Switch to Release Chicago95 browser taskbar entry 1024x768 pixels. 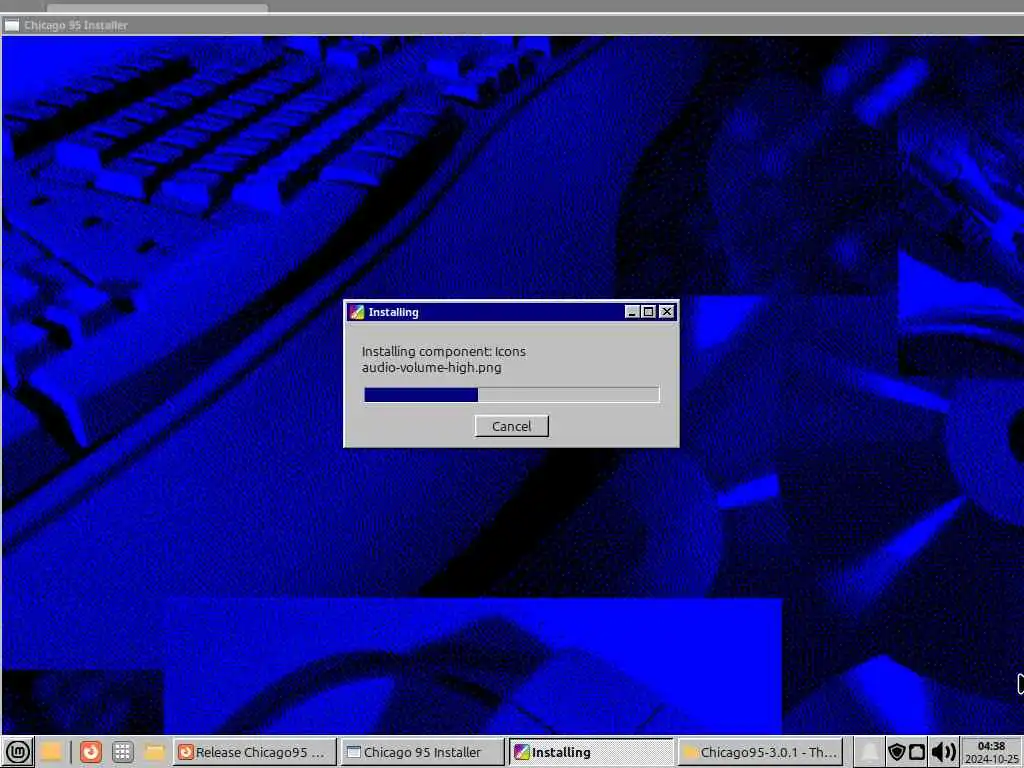point(255,752)
